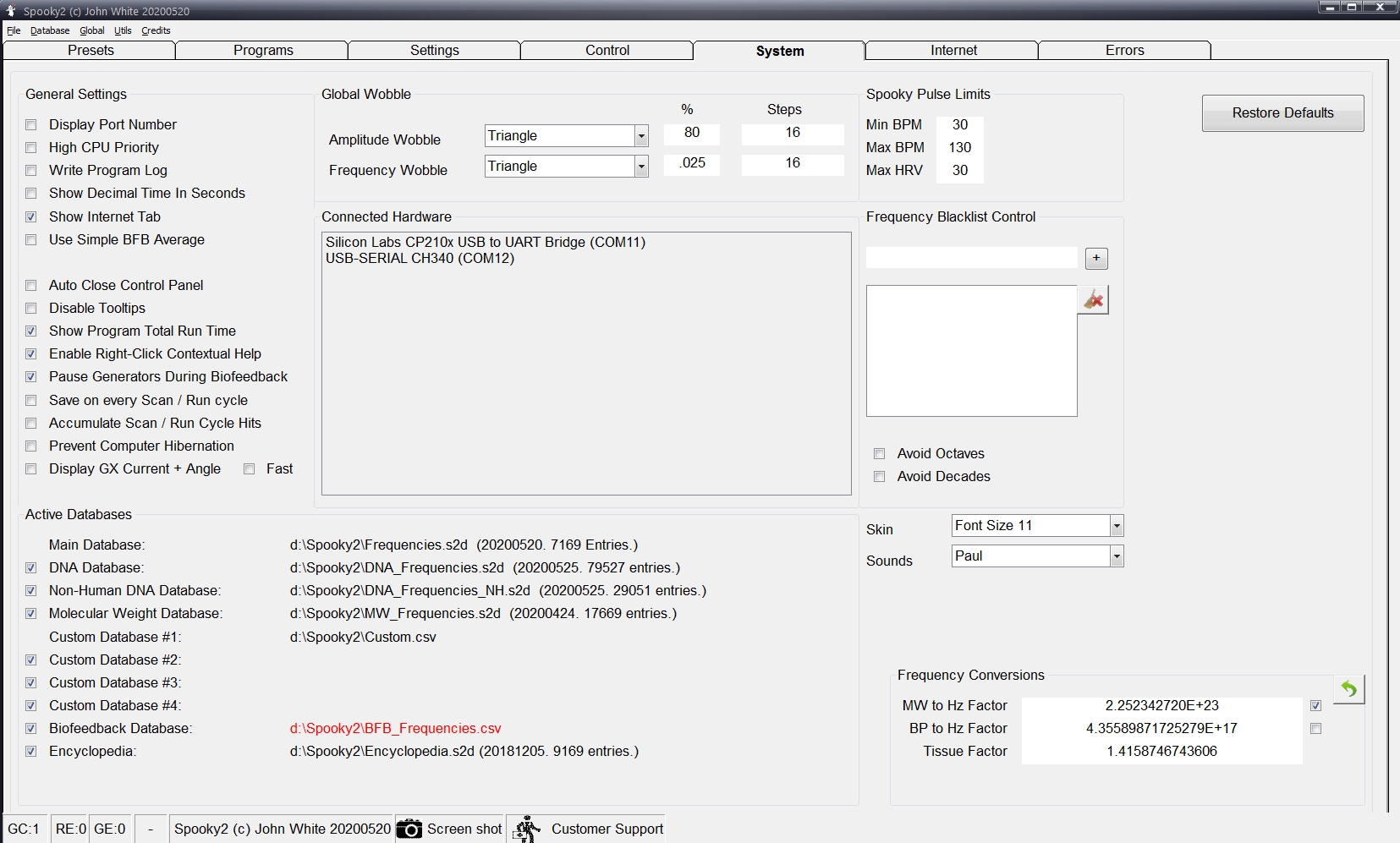Enable Write Program Log

(31, 171)
